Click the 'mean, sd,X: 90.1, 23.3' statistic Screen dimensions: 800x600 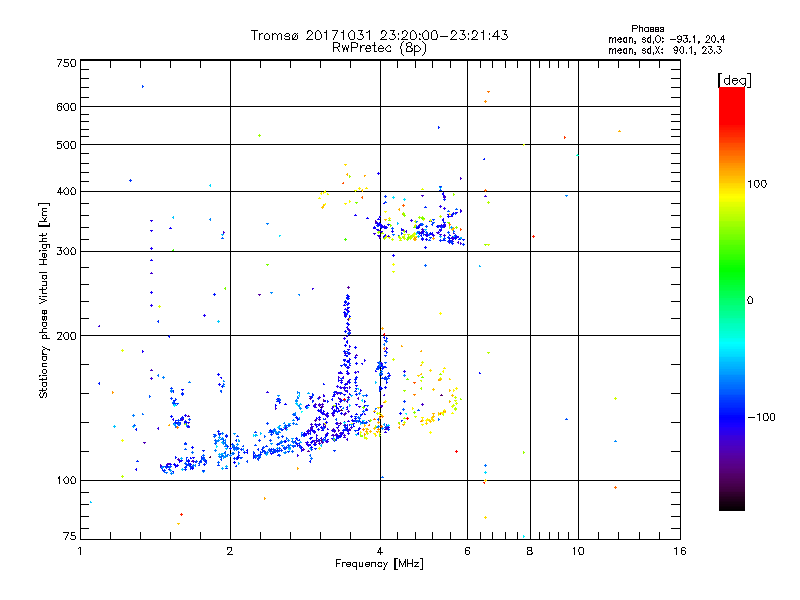[665, 50]
